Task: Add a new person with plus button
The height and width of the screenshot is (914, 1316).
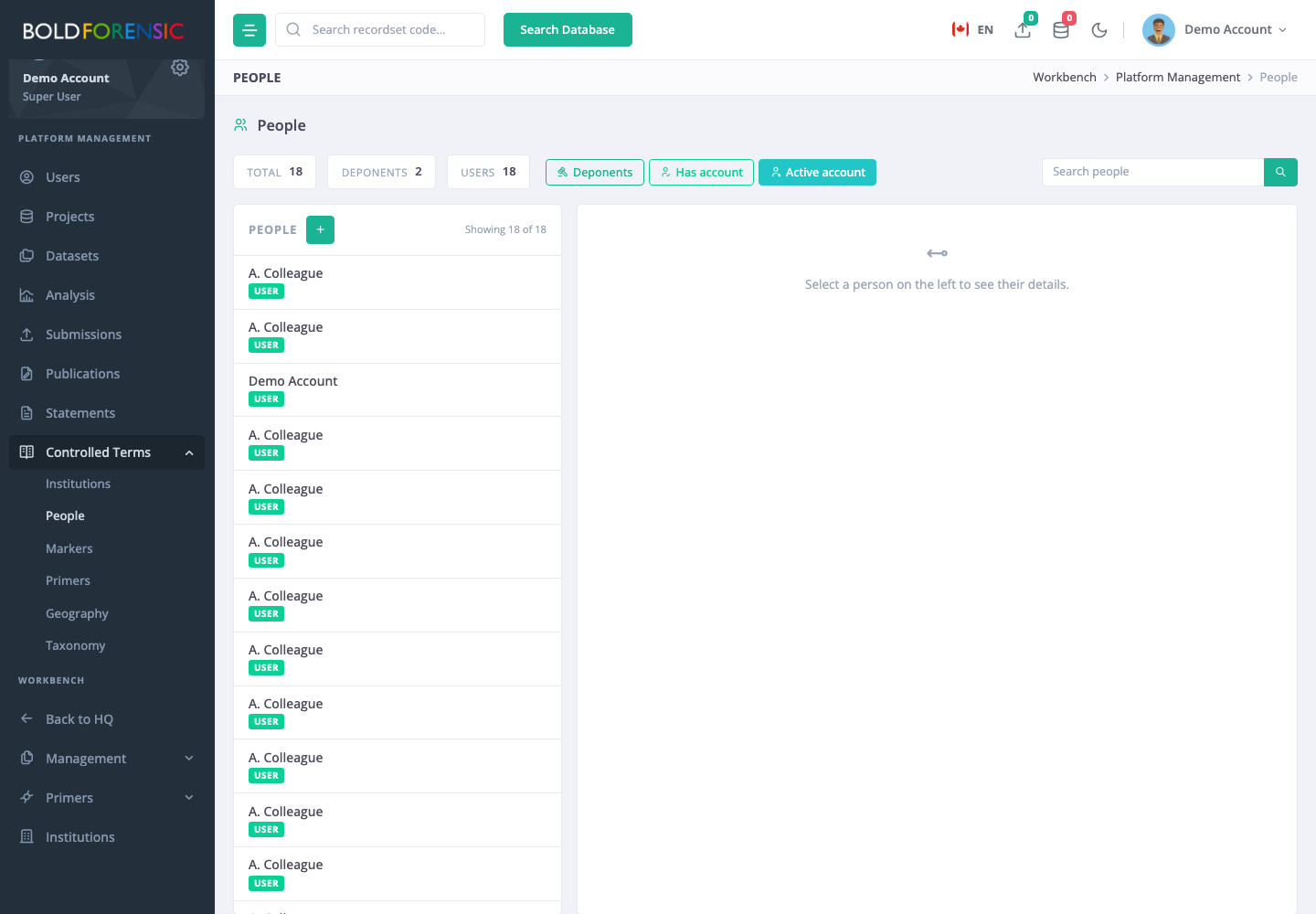Action: point(320,230)
